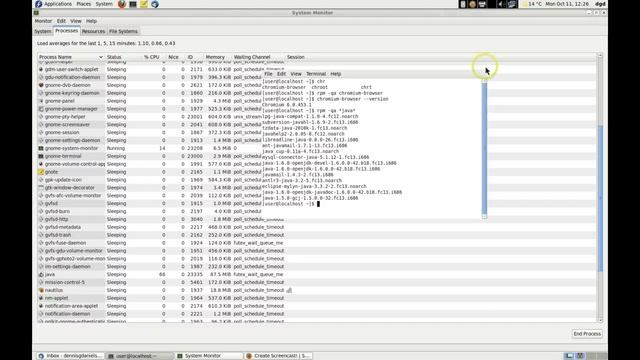Select the gnome-panel process row

point(149,101)
